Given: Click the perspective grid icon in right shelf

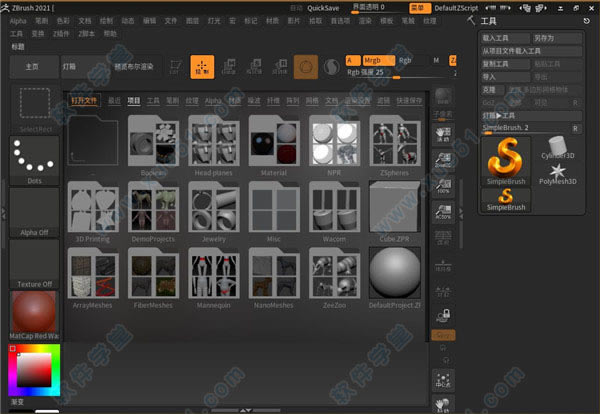Looking at the screenshot, I should click(x=443, y=238).
